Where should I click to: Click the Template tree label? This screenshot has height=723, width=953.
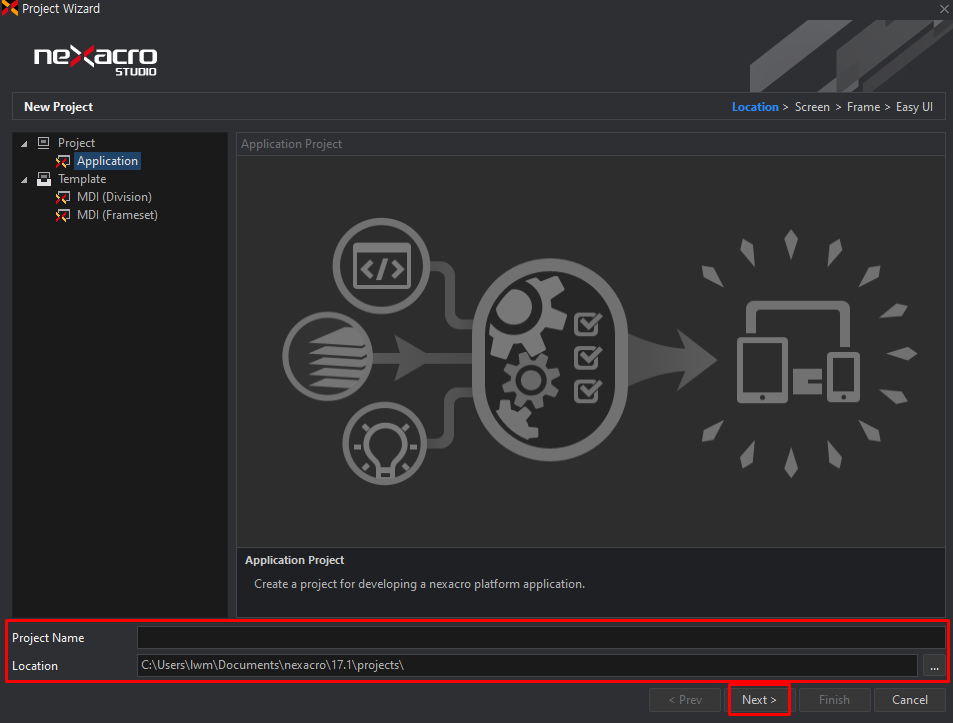[82, 179]
